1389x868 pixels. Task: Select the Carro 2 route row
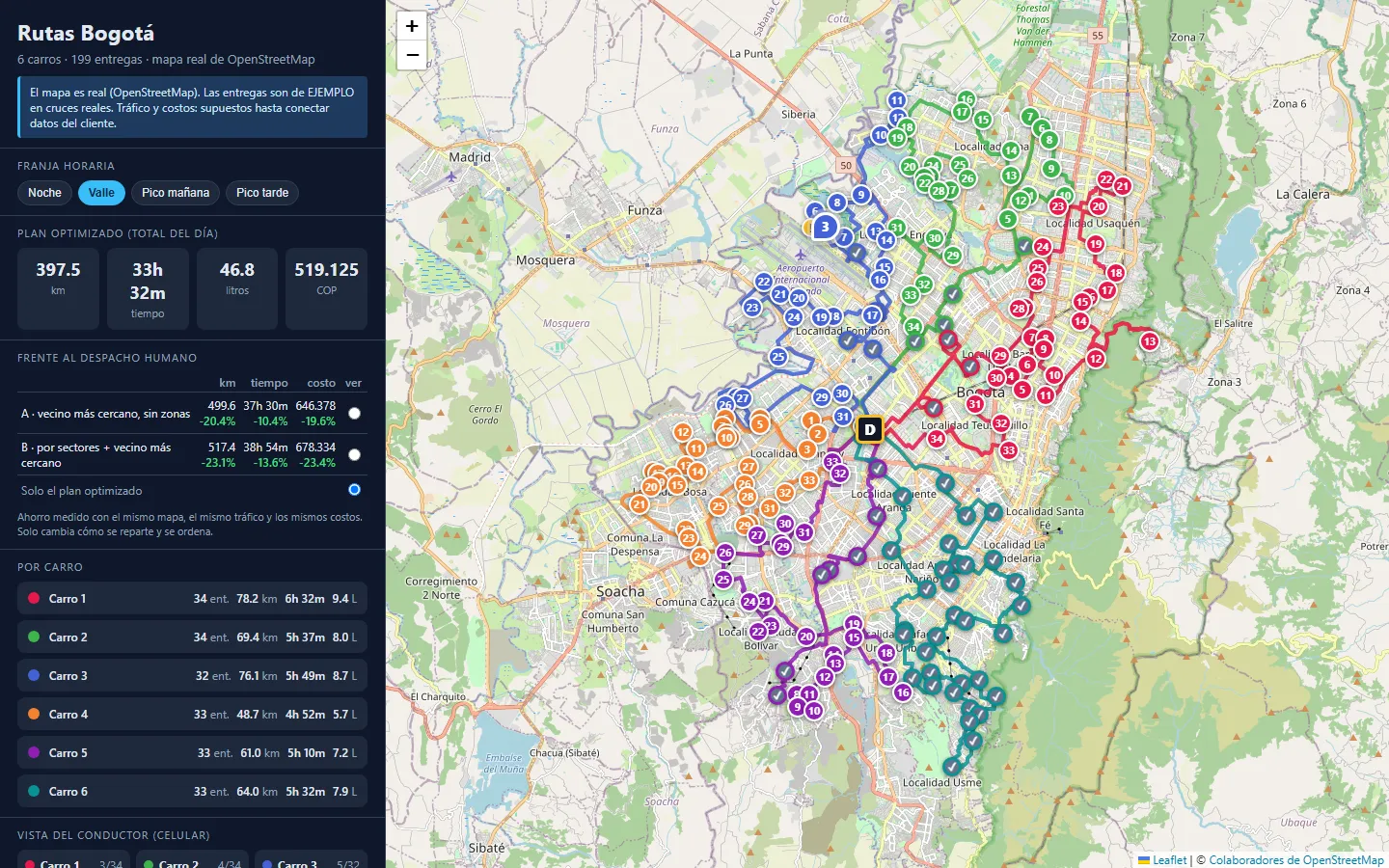192,637
